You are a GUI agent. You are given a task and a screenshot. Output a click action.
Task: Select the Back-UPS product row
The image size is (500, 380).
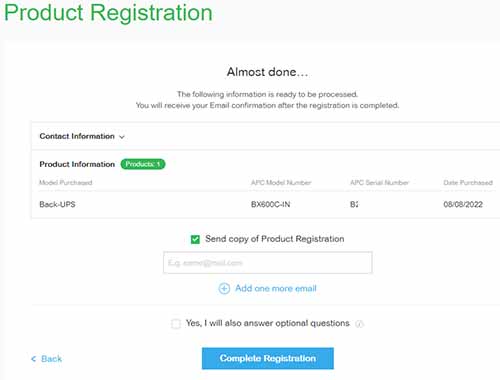pos(265,204)
